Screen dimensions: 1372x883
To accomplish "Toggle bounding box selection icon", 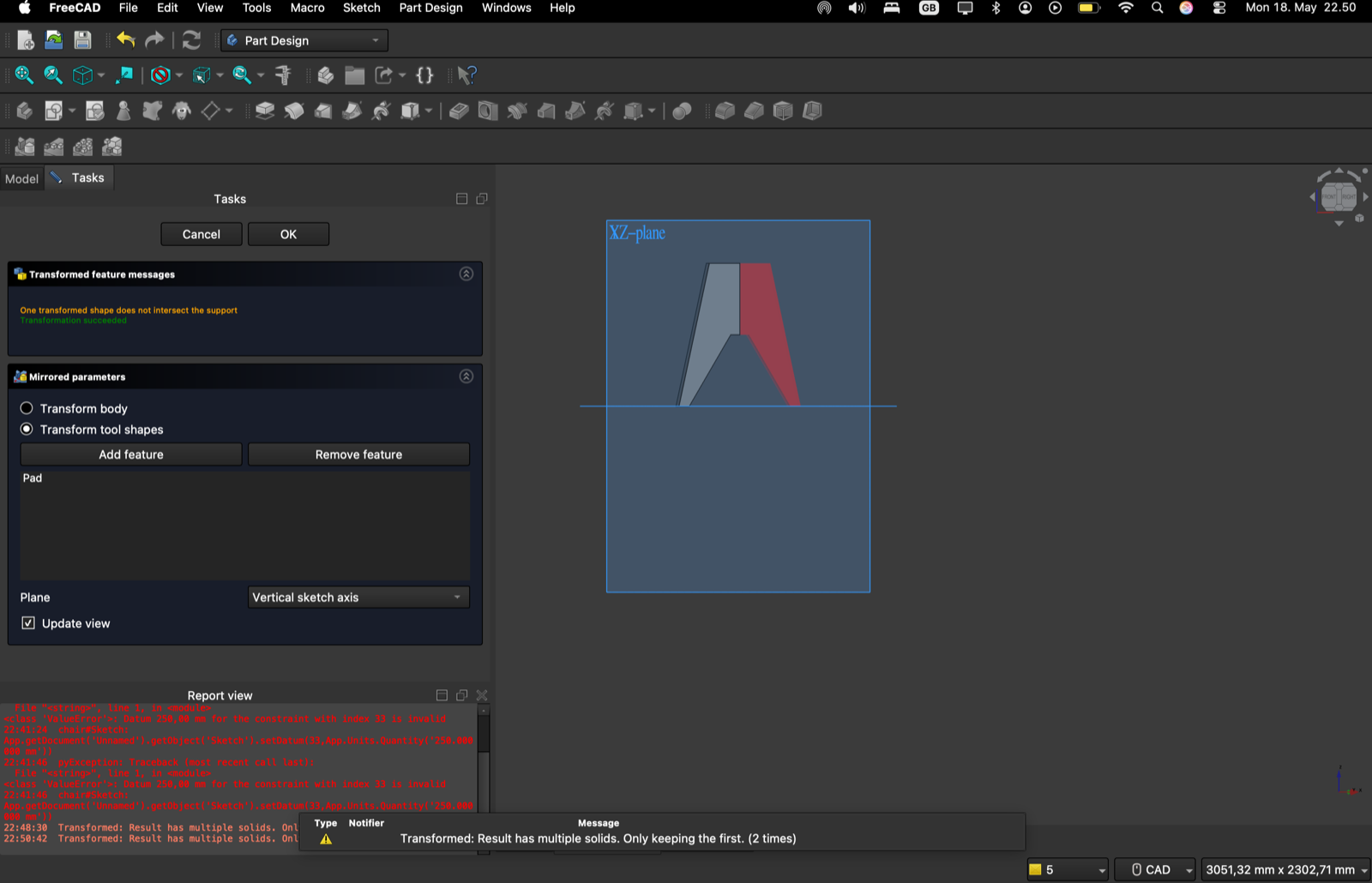I will tap(202, 75).
